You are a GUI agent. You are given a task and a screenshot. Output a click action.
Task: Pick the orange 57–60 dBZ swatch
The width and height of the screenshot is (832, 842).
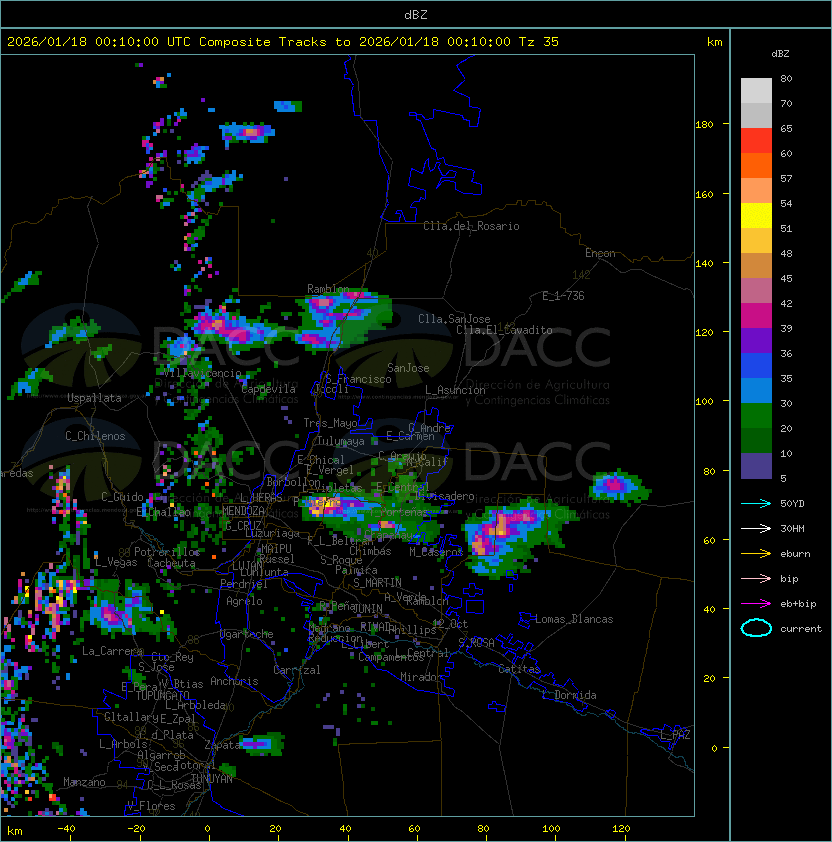pyautogui.click(x=756, y=165)
